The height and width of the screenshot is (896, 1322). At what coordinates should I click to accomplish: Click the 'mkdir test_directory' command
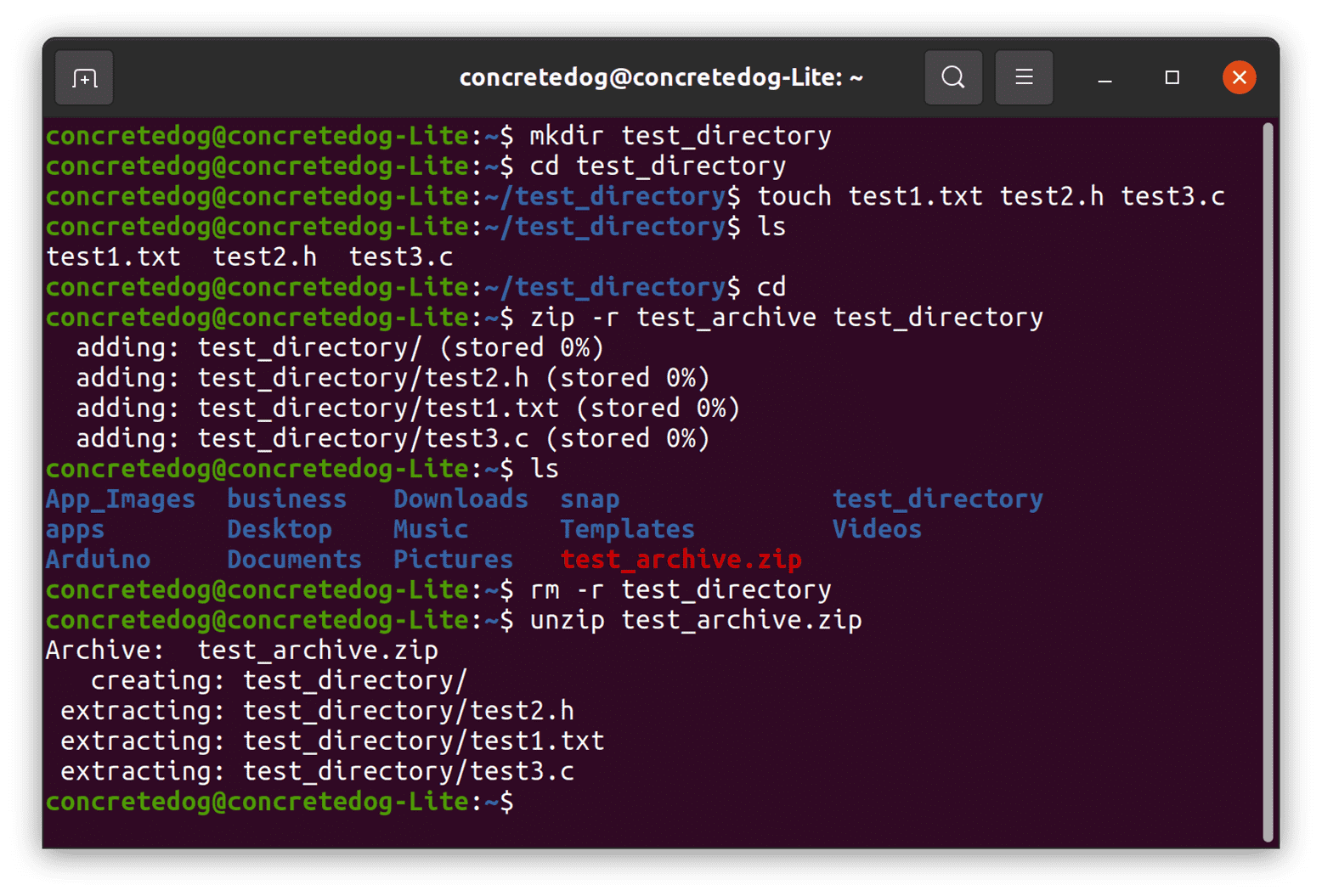coord(681,136)
